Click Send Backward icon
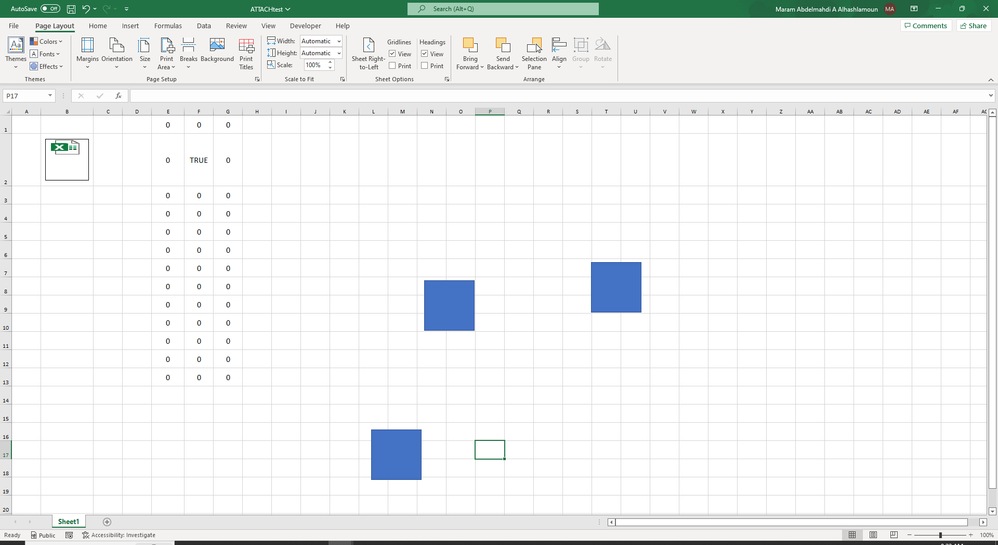 coord(503,45)
